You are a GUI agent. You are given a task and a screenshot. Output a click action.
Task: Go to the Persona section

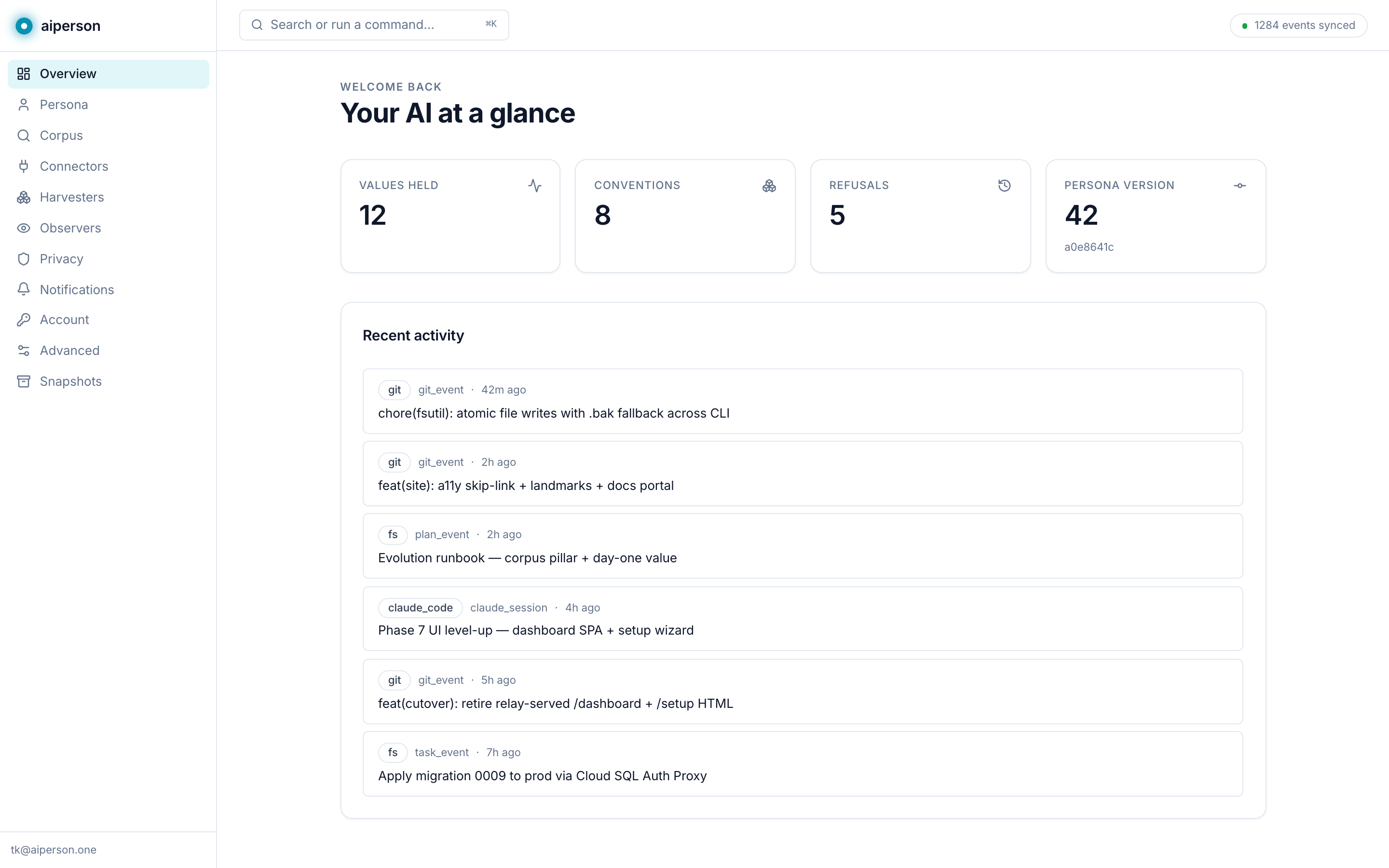coord(109,105)
